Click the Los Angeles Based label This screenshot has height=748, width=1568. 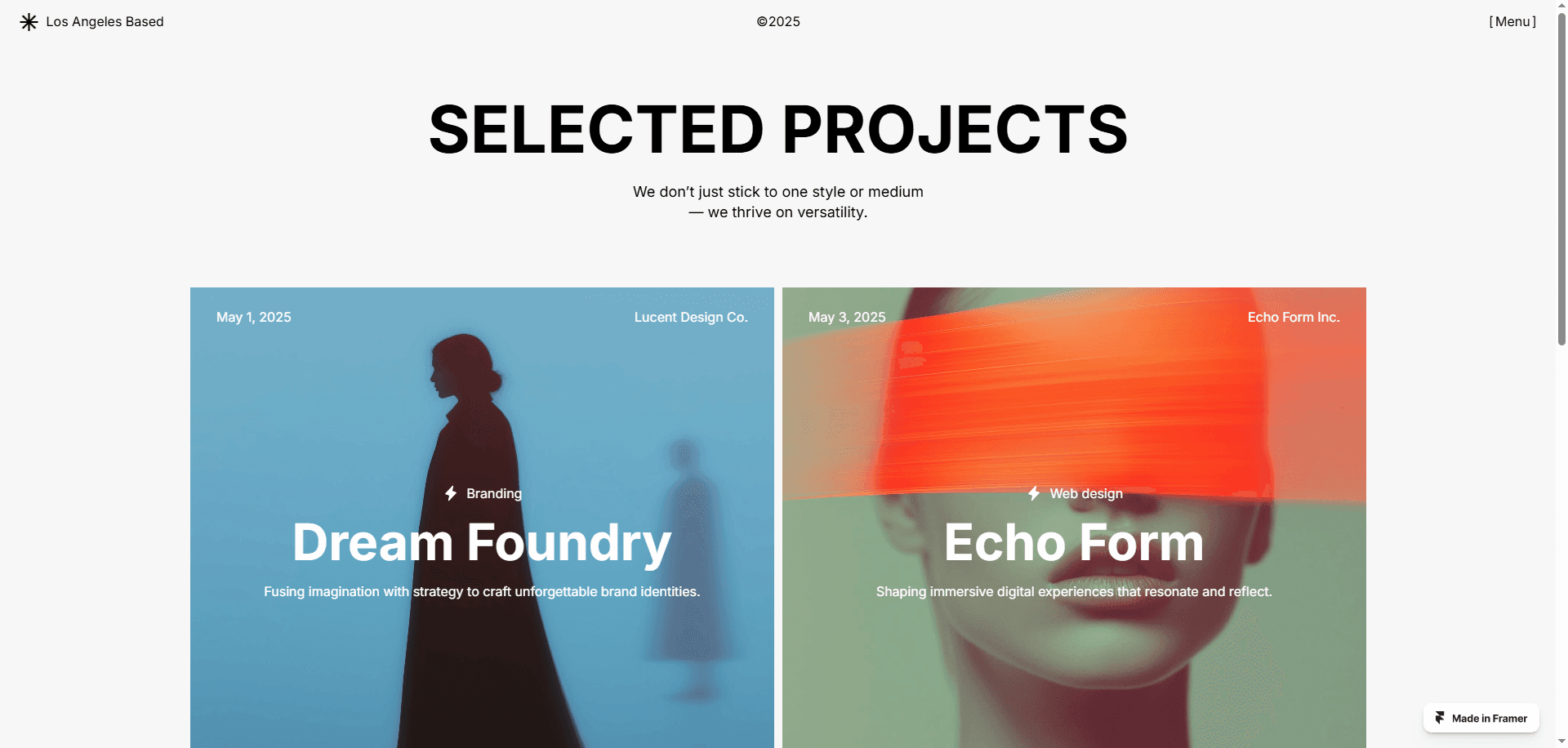[x=105, y=22]
